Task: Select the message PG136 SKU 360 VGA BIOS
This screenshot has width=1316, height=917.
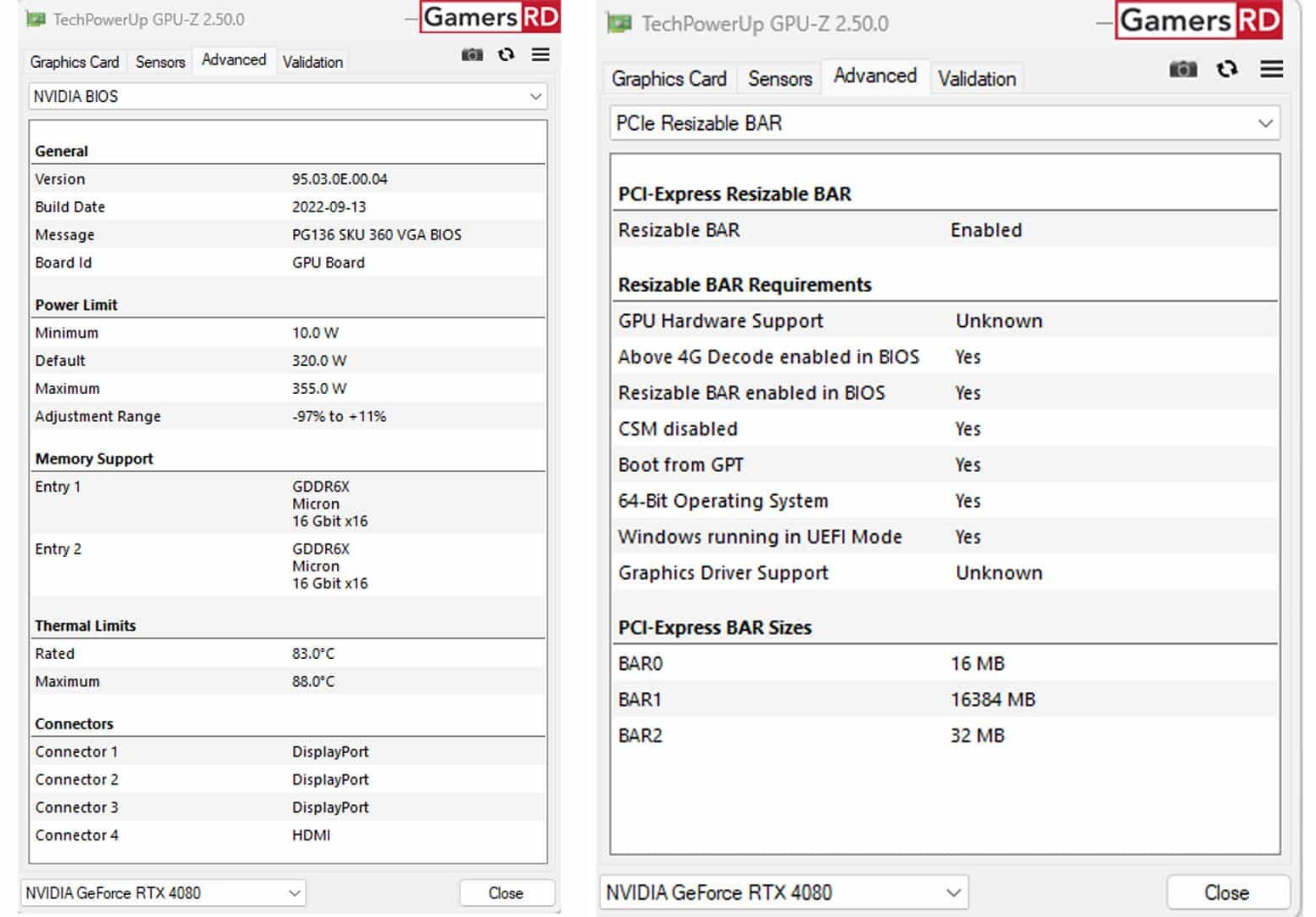Action: point(377,235)
